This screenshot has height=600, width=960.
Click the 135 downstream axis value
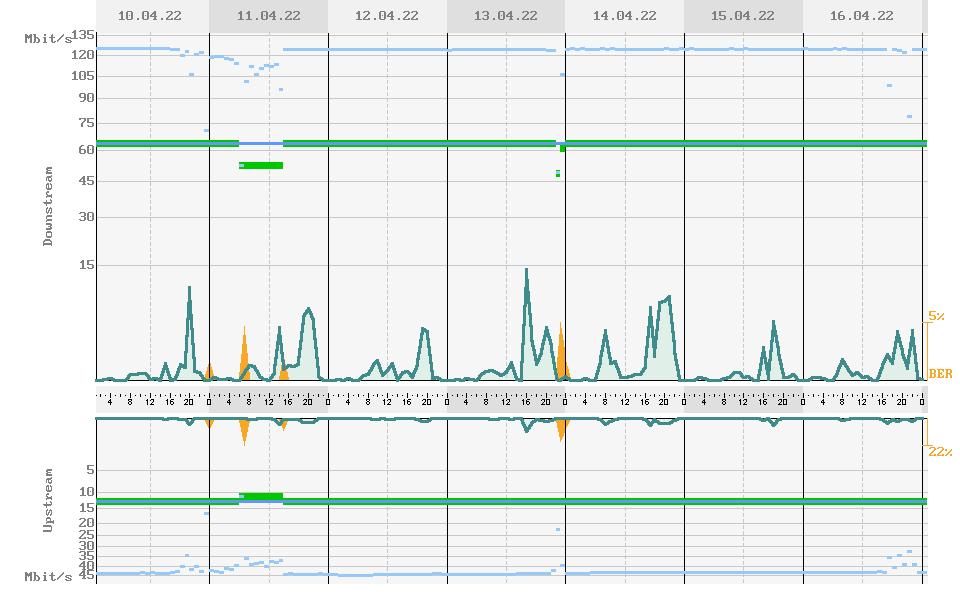82,35
